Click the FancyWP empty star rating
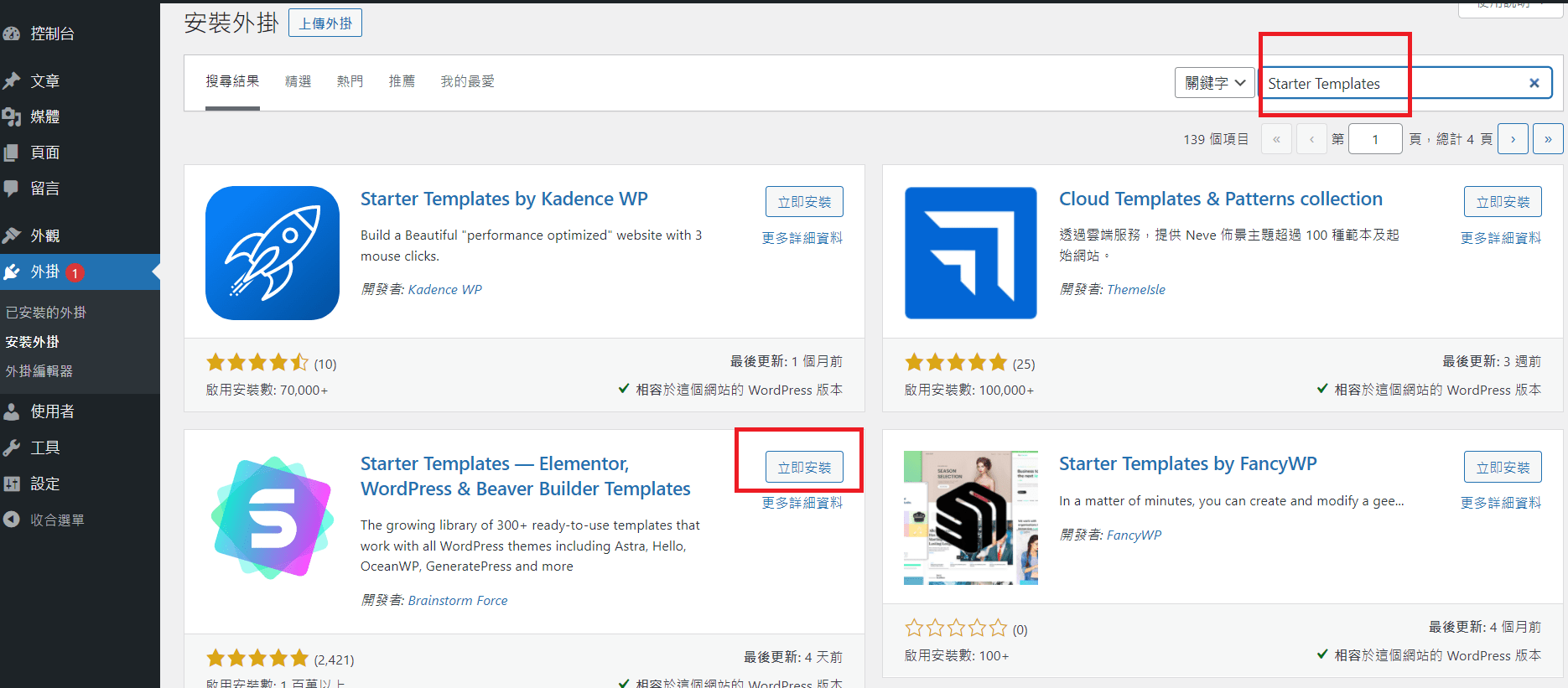 click(956, 629)
